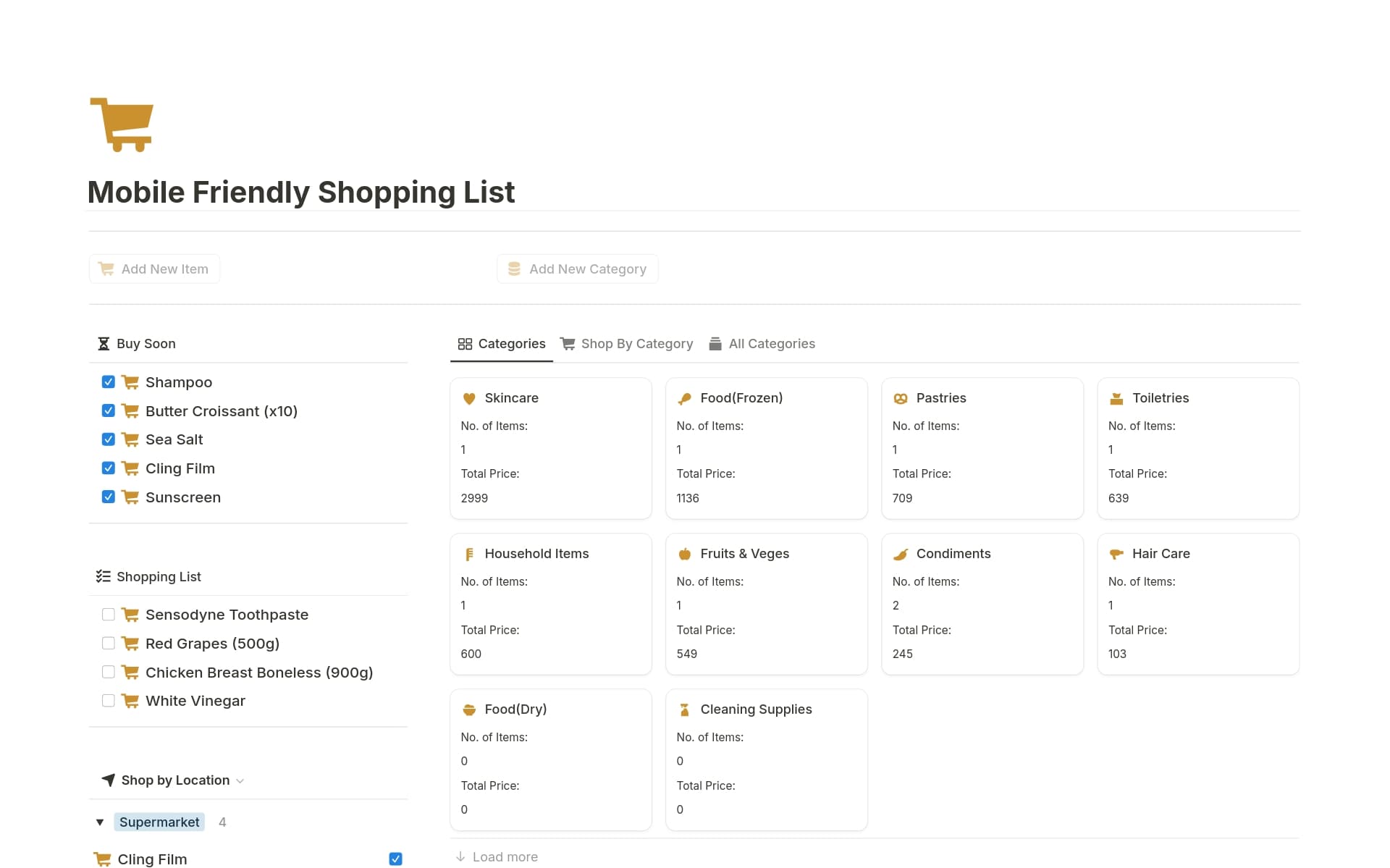
Task: Collapse the Supermarket group
Action: [100, 822]
